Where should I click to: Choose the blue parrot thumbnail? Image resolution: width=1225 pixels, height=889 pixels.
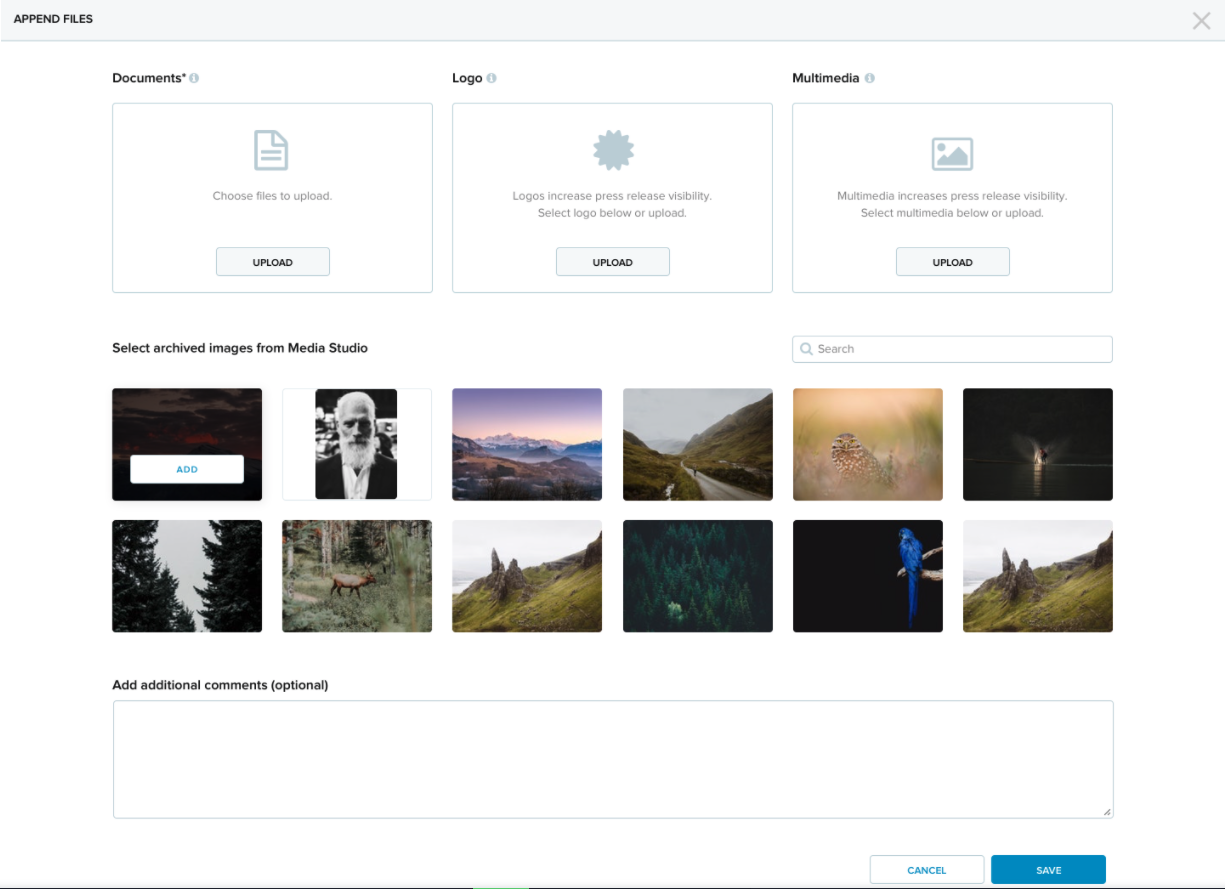pos(867,576)
